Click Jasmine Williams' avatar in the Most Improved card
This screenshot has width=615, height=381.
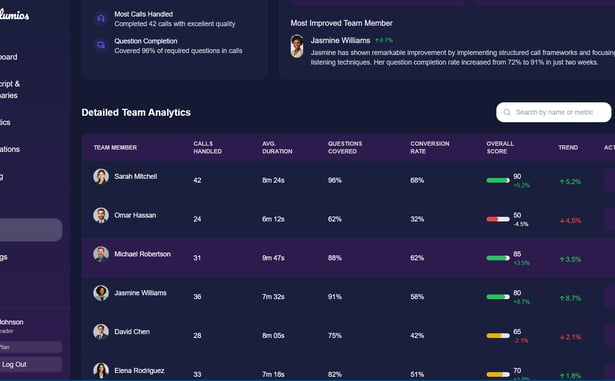tap(297, 46)
